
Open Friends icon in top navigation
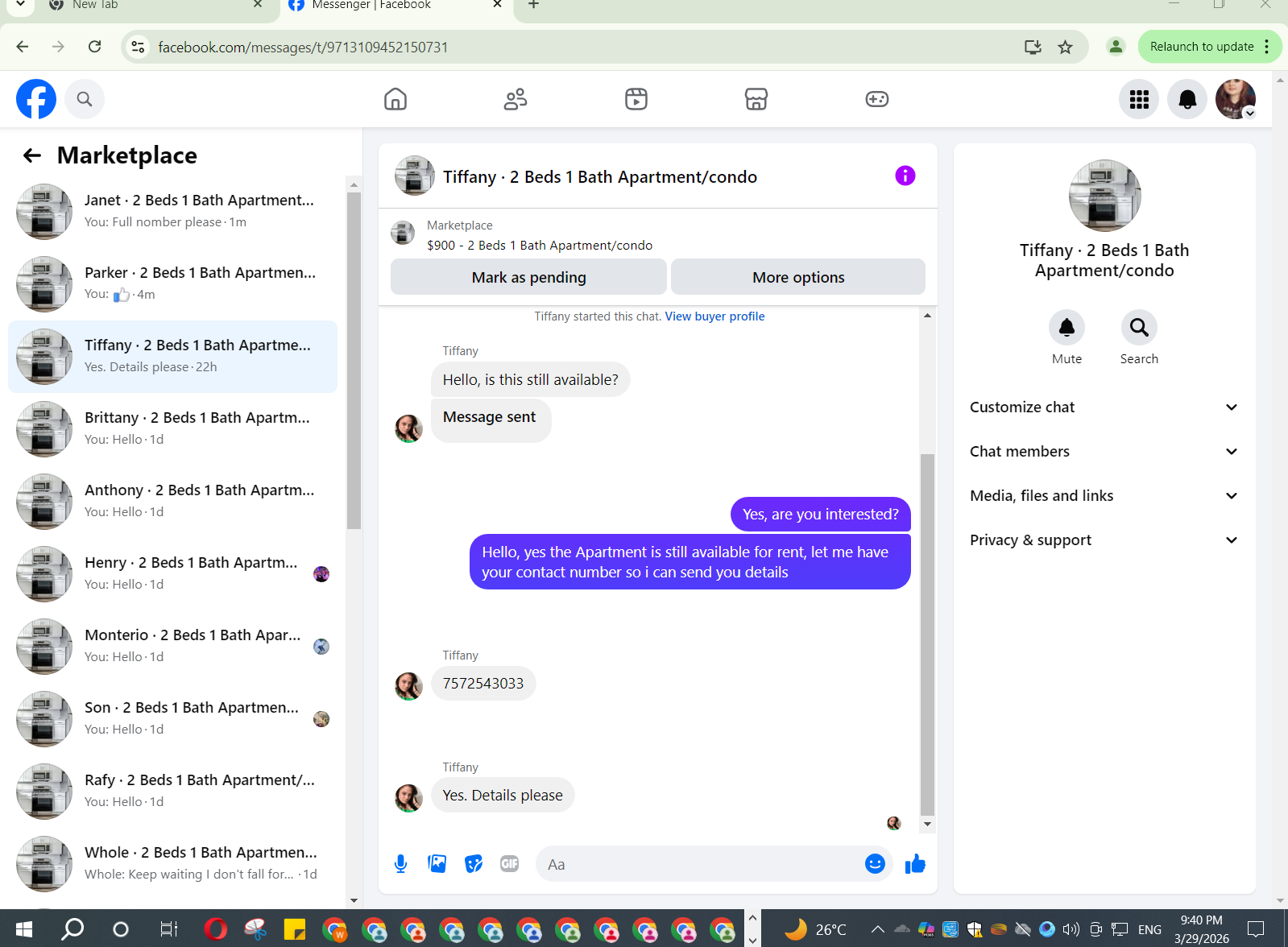[516, 99]
